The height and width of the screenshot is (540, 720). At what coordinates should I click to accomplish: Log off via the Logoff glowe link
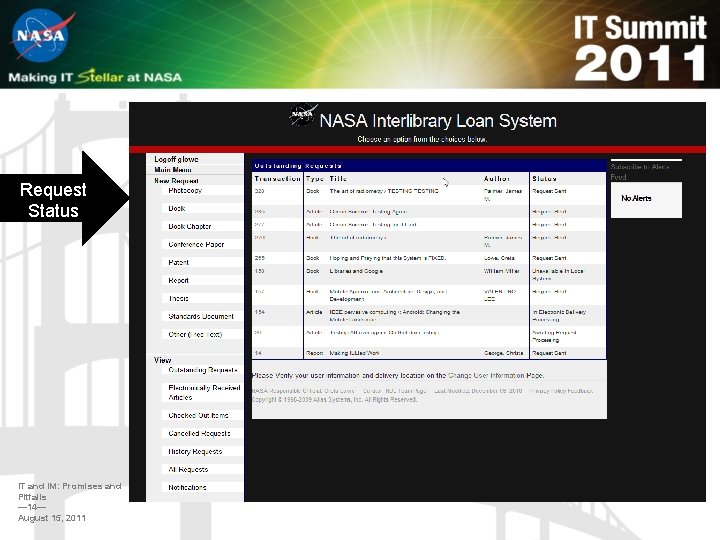tap(176, 159)
